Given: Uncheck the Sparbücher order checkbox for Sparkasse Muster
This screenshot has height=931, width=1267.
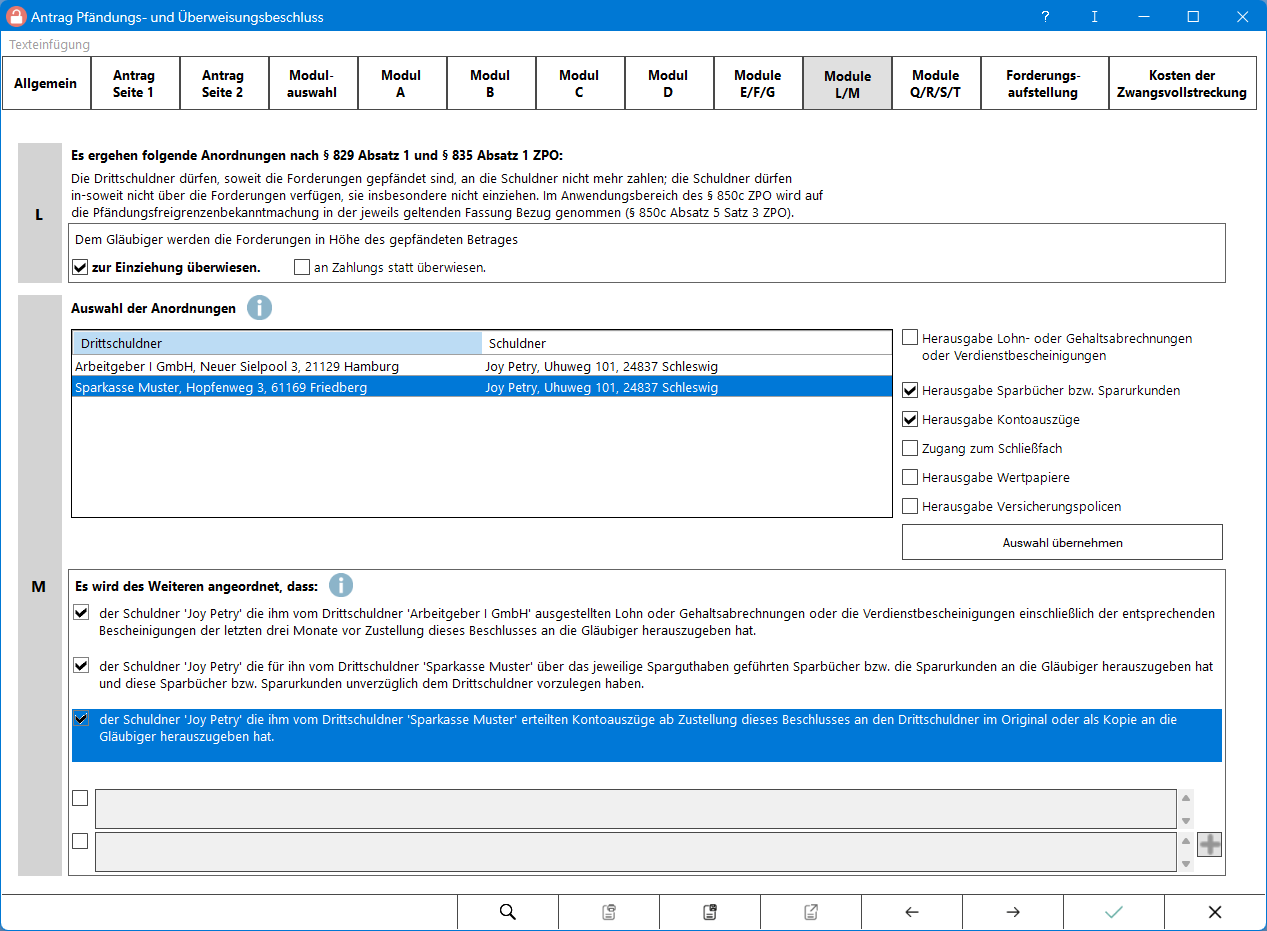Looking at the screenshot, I should (x=81, y=665).
